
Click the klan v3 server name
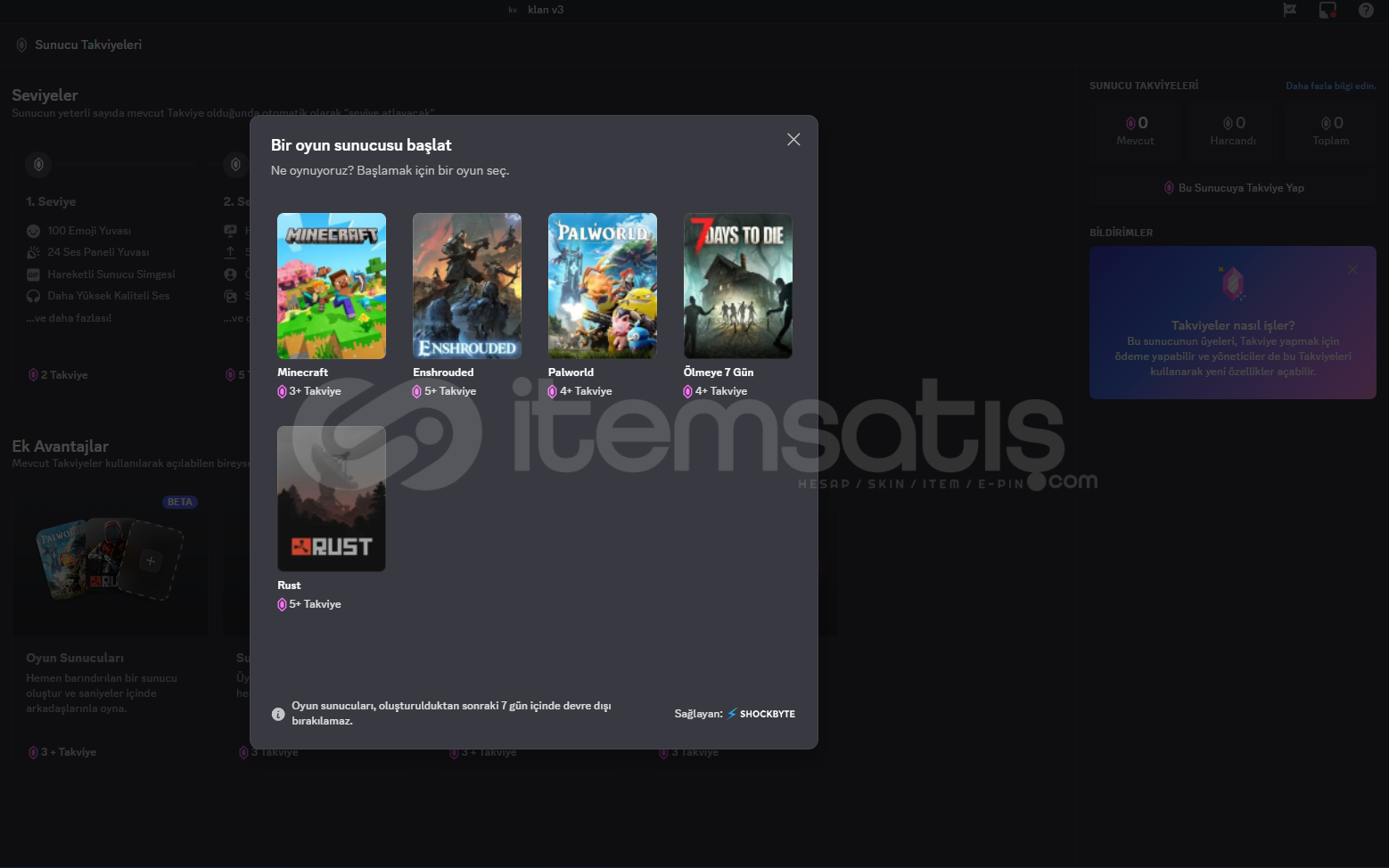[x=546, y=10]
